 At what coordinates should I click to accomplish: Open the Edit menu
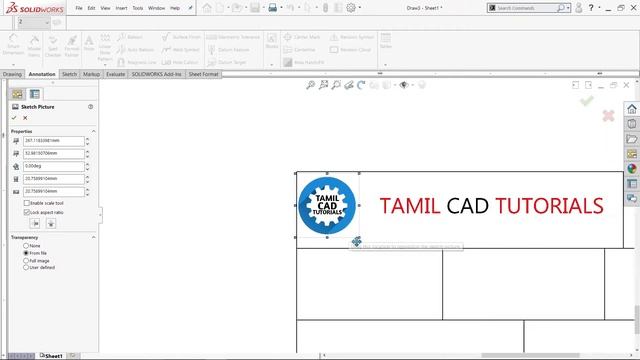coord(91,8)
